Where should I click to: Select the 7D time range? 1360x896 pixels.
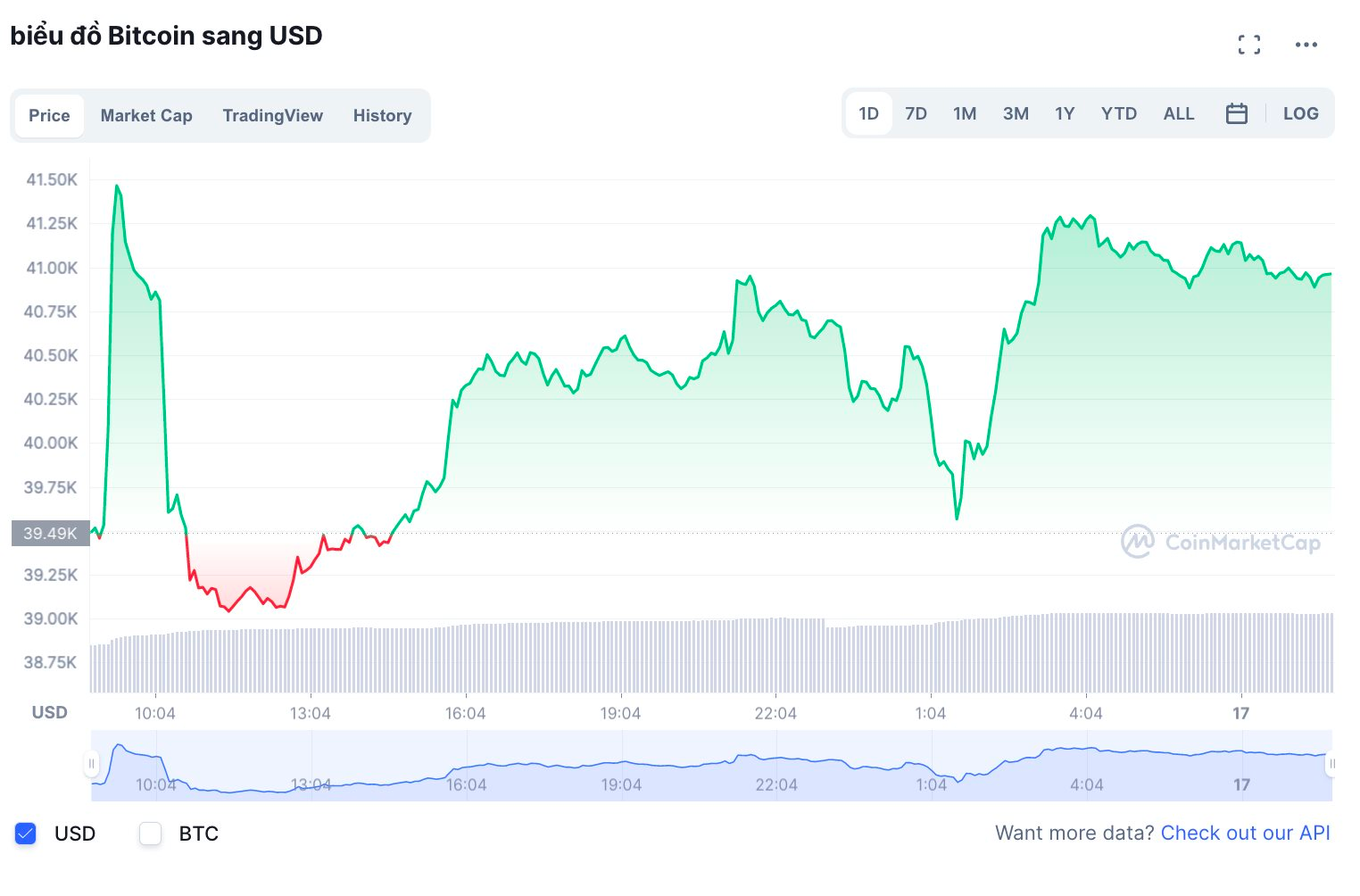tap(916, 113)
